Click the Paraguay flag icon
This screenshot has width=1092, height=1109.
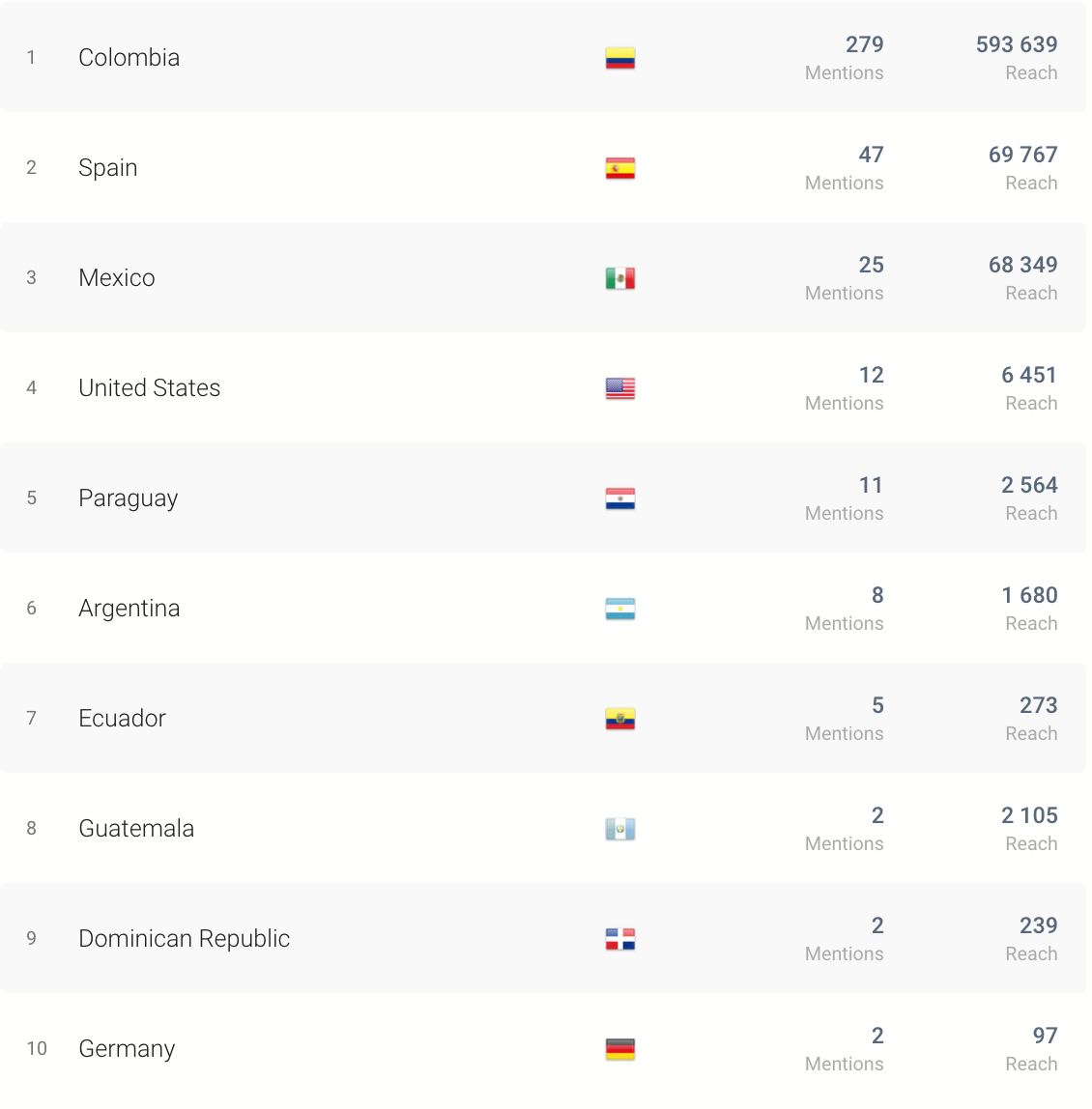tap(620, 498)
